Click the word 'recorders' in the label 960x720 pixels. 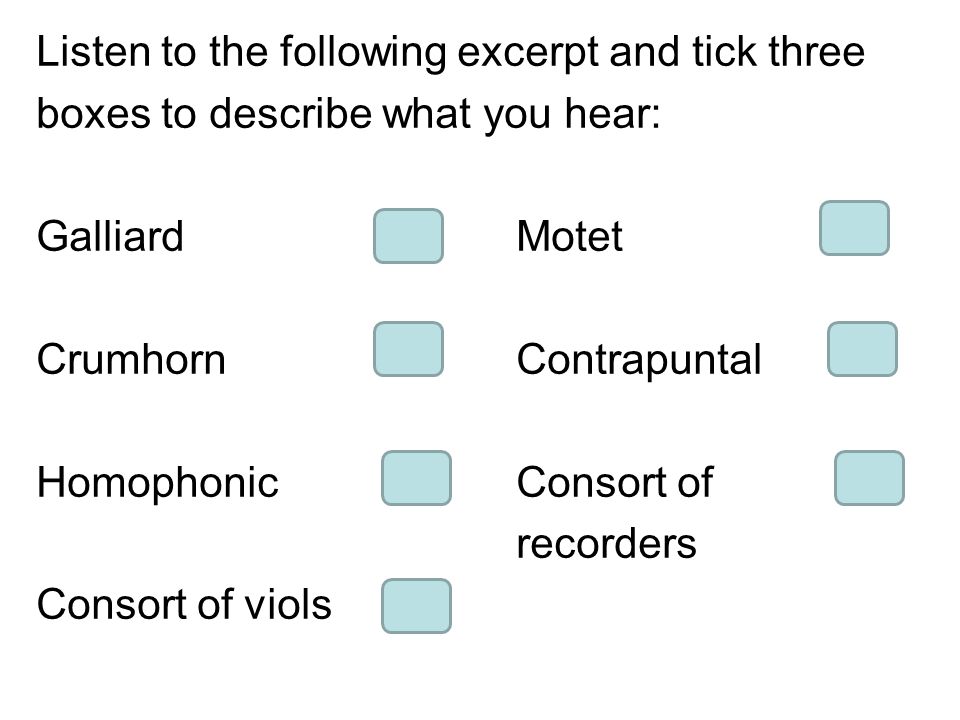[607, 544]
